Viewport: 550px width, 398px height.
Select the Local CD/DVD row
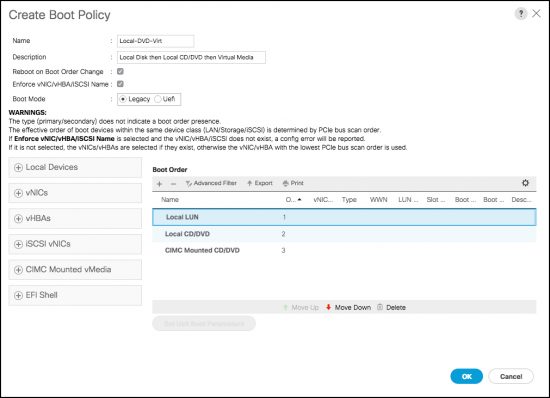point(344,234)
